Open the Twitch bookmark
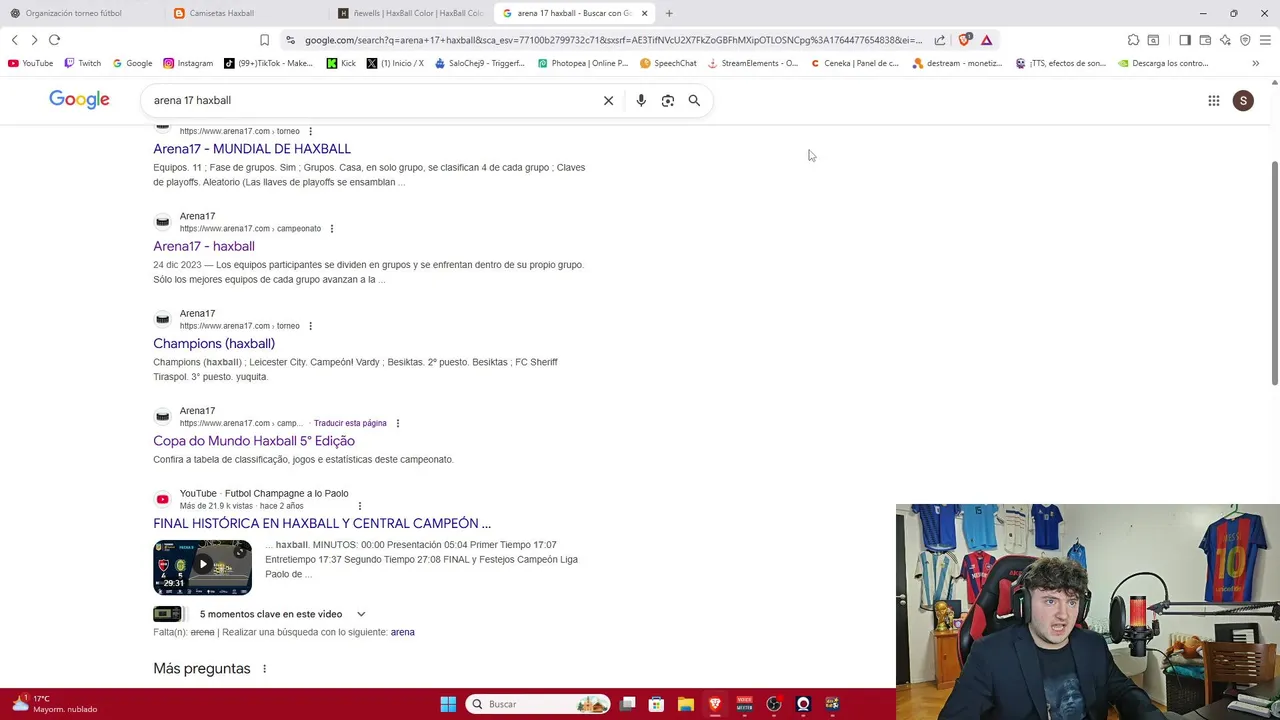This screenshot has height=720, width=1280. pyautogui.click(x=82, y=63)
